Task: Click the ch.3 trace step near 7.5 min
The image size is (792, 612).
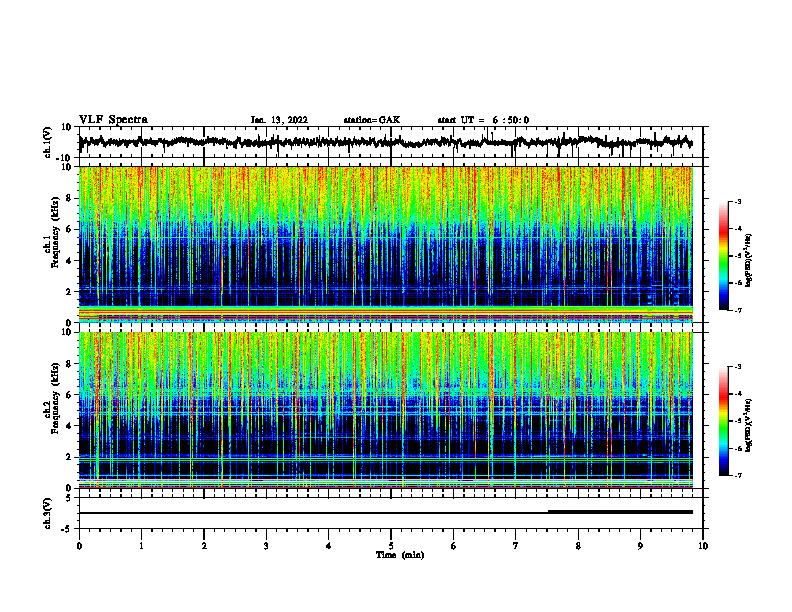Action: tap(549, 512)
